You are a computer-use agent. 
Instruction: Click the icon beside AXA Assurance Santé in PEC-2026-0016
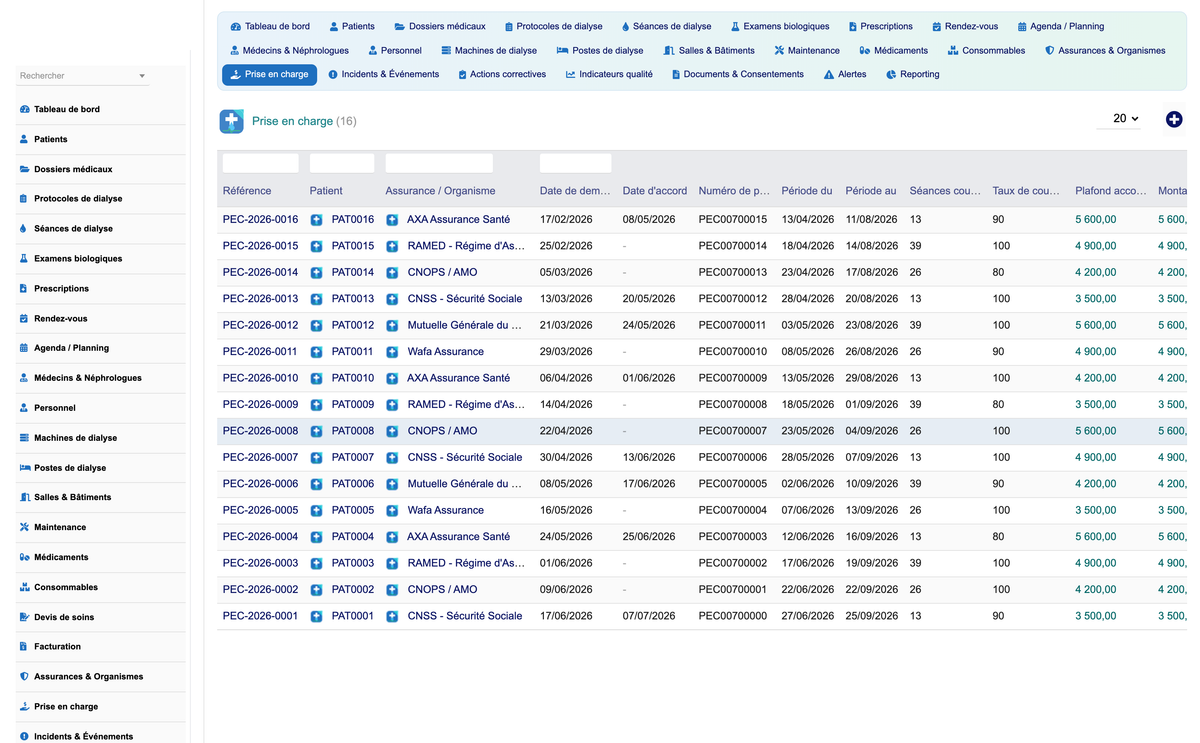coord(392,220)
